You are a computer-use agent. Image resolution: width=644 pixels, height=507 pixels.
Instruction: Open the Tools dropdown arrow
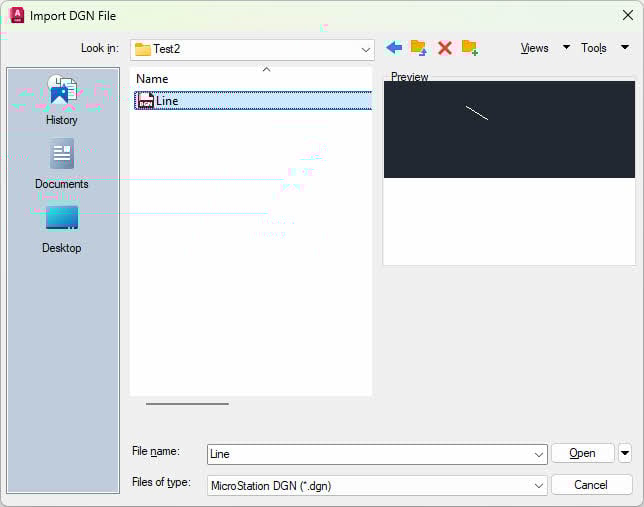point(625,47)
